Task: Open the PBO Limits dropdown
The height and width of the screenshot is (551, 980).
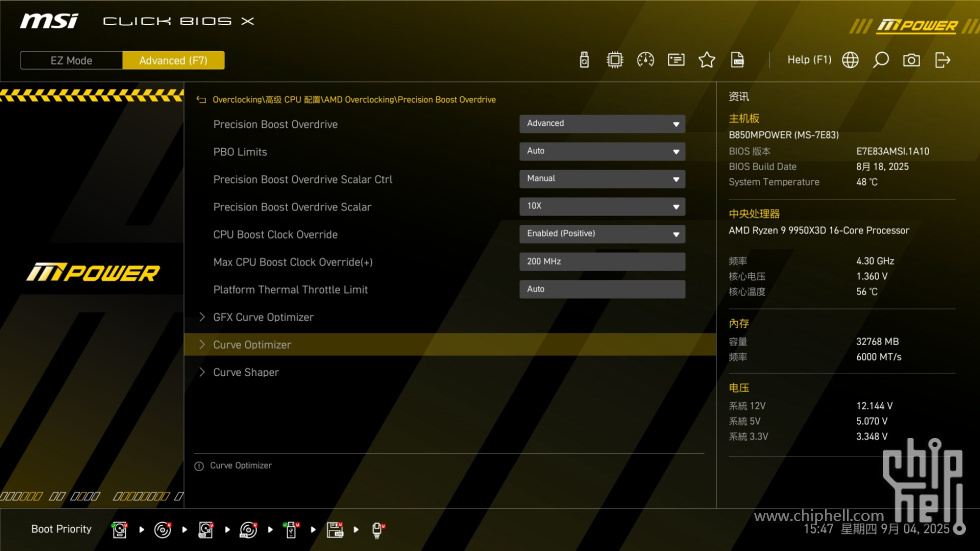Action: click(x=602, y=151)
